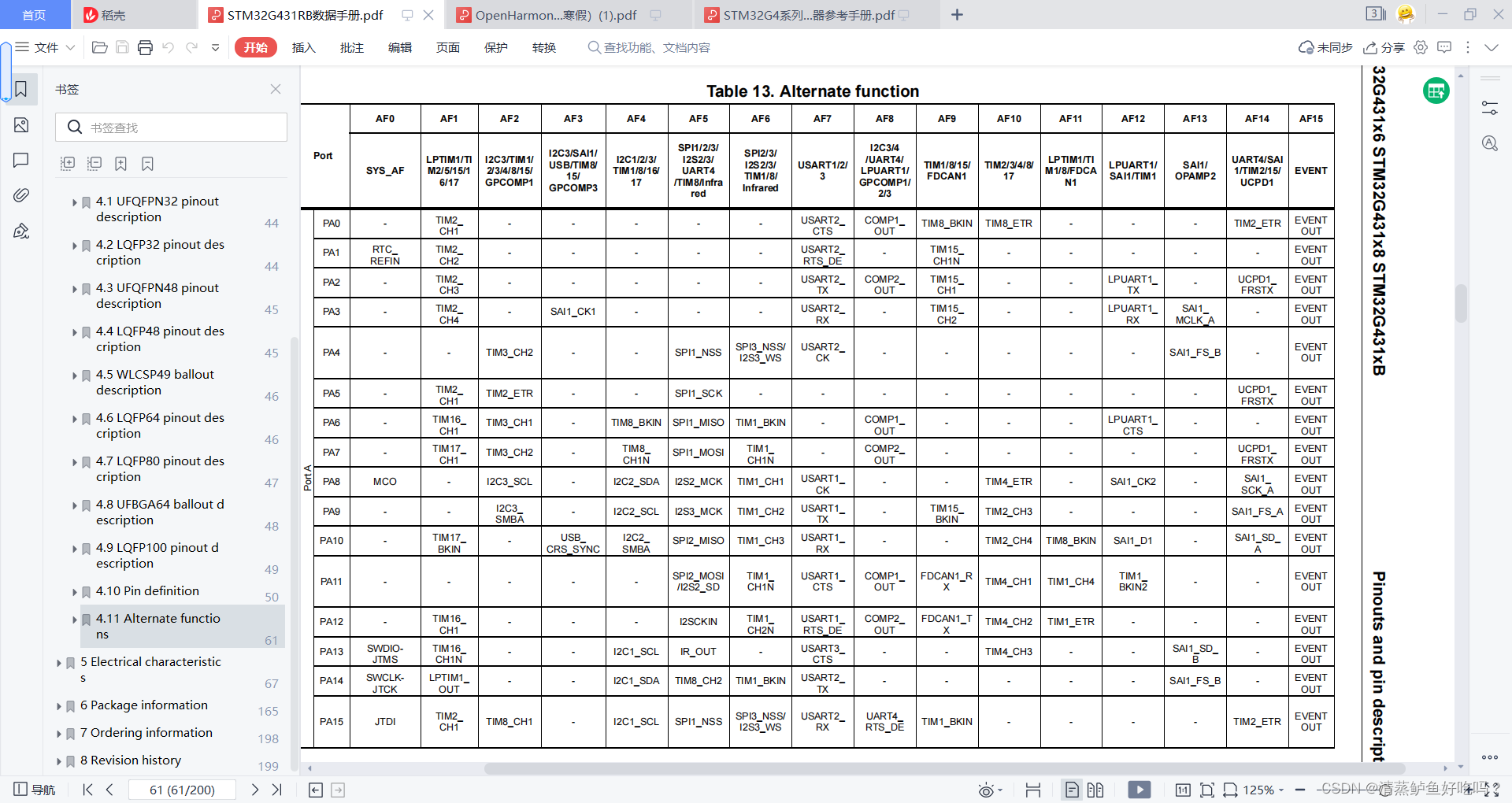Select the 插入 ribbon tab
1512x803 pixels.
(x=303, y=47)
